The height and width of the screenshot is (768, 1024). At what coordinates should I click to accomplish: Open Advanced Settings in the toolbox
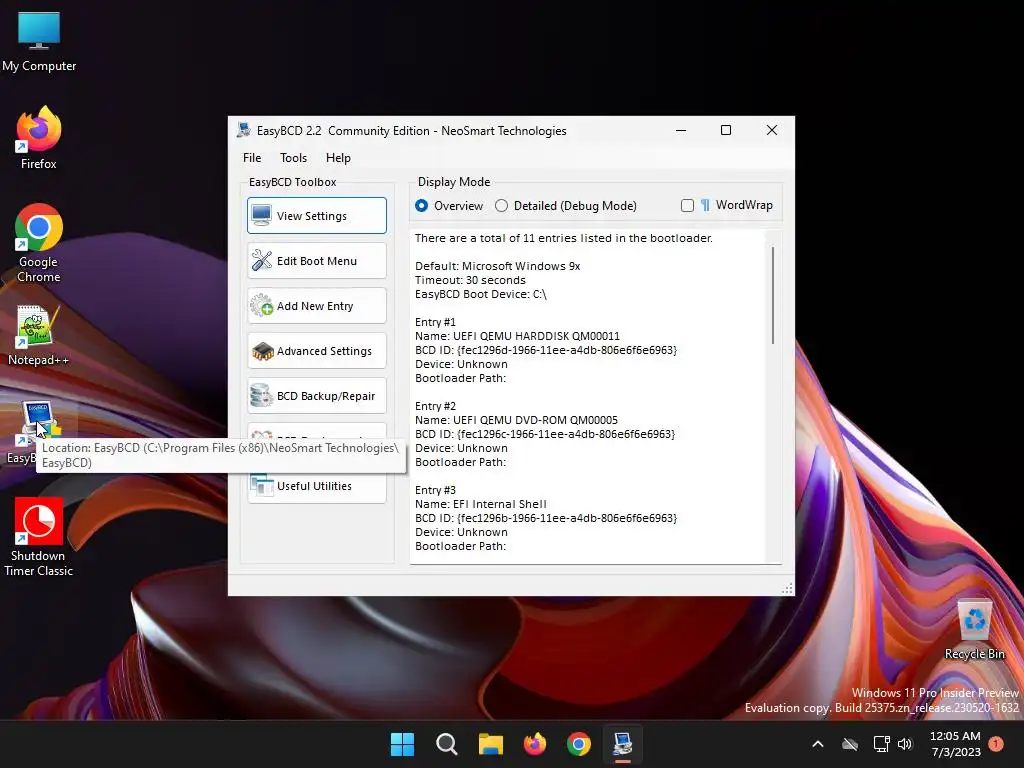click(317, 351)
